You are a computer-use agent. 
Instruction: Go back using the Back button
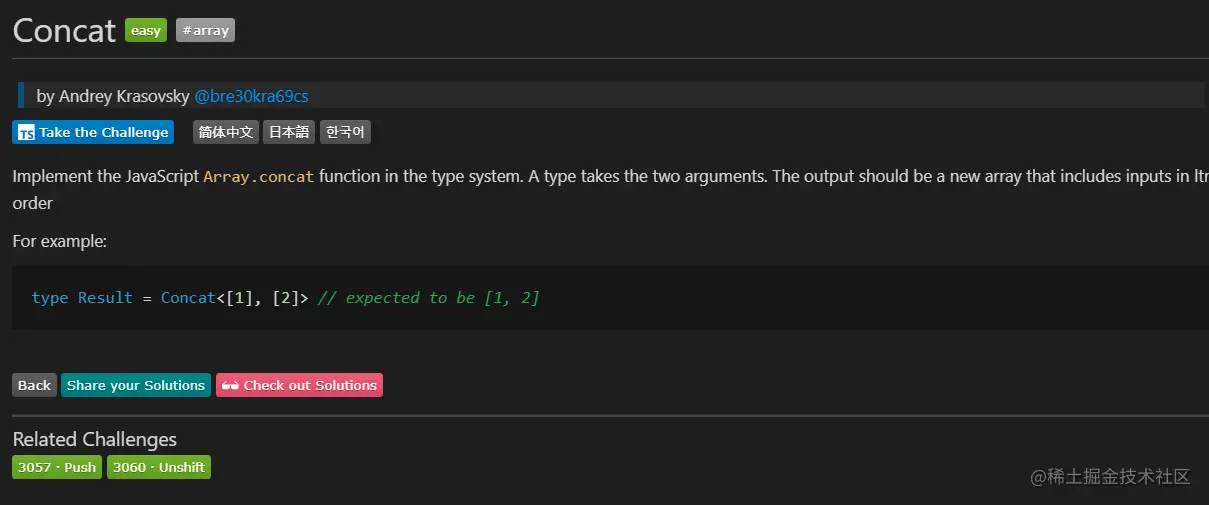click(34, 385)
